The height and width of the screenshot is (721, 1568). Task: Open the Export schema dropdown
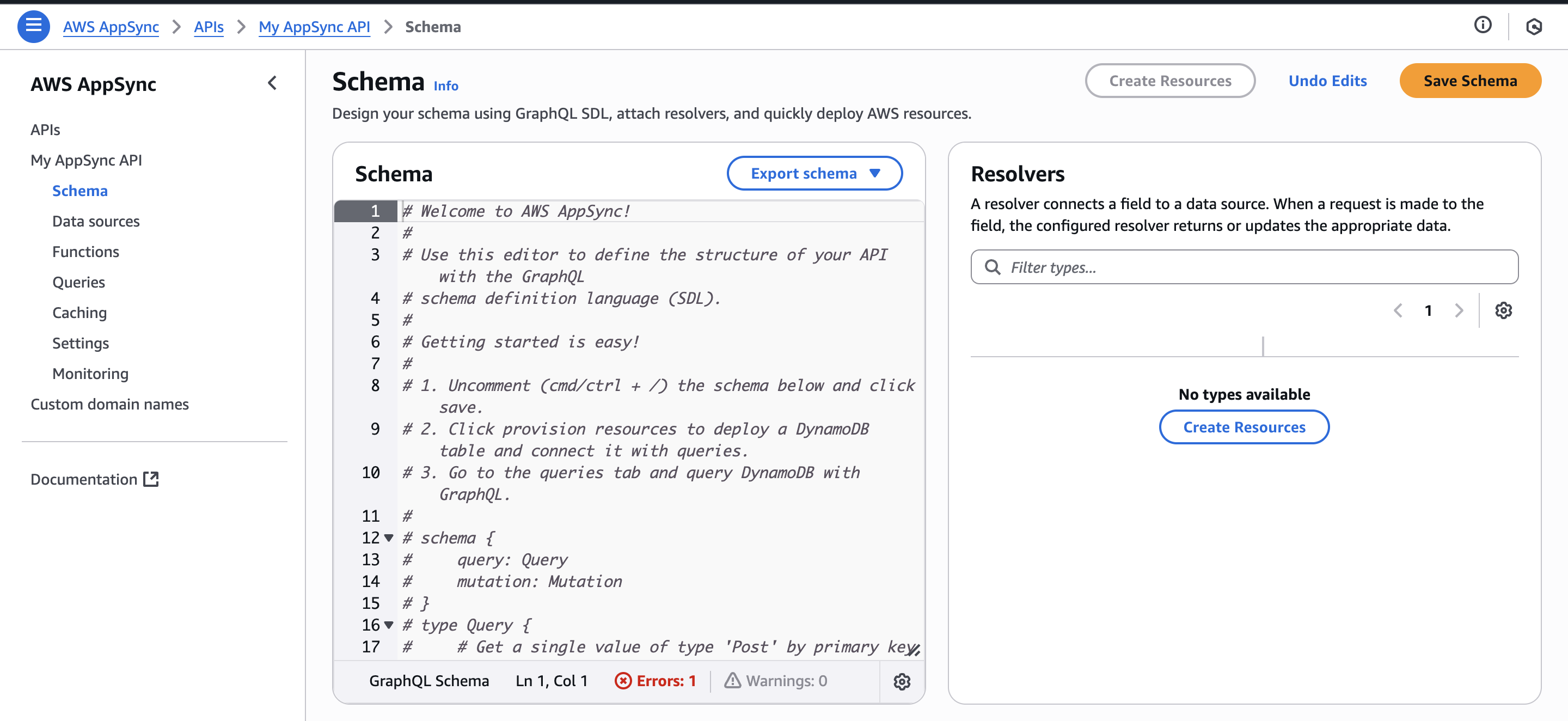click(x=814, y=174)
